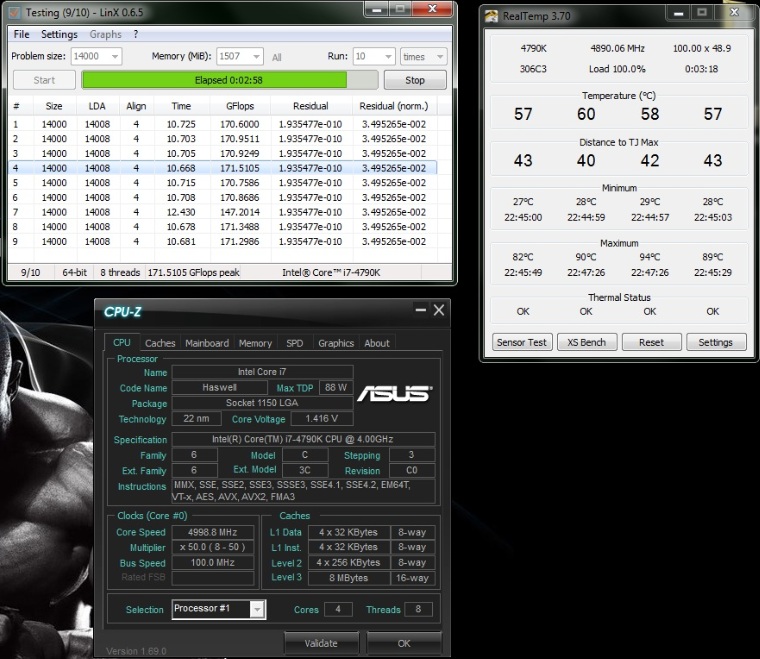Image resolution: width=760 pixels, height=659 pixels.
Task: Select result row 5 with 170.7586 GFlops
Action: pos(222,183)
